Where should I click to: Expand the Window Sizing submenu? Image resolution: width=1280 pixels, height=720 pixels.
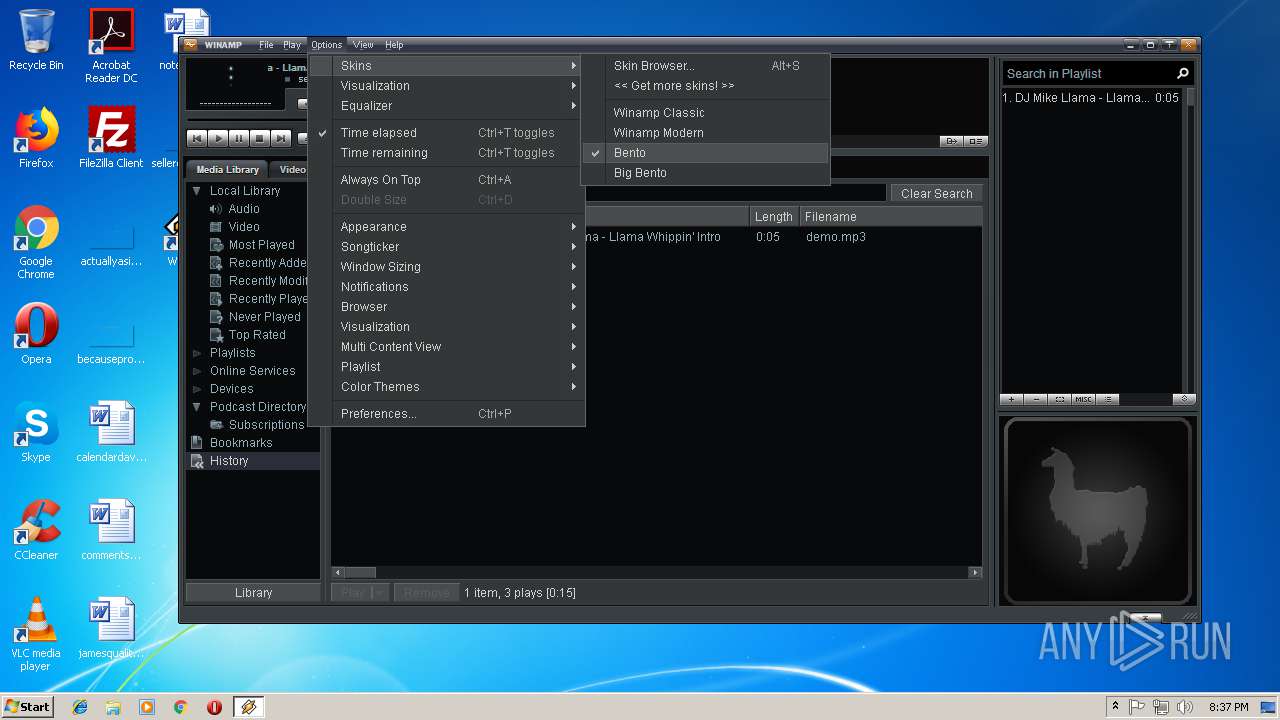pos(446,267)
